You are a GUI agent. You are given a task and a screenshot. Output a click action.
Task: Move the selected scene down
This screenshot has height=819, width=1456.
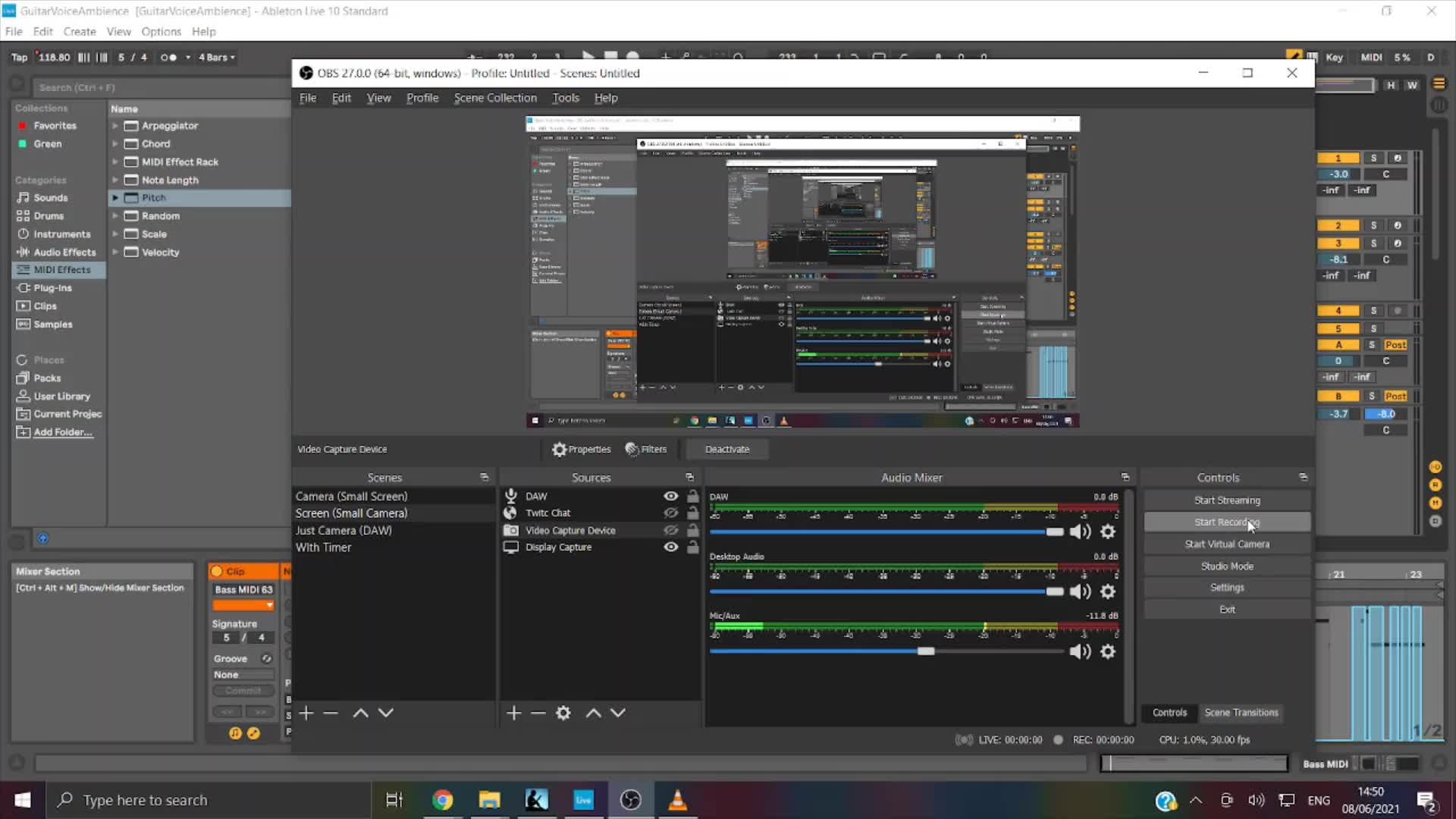point(386,713)
